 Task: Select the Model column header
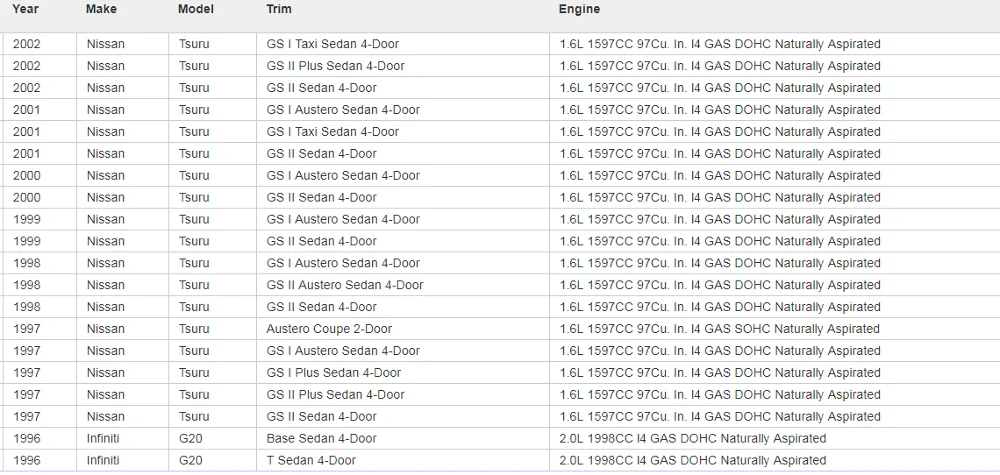tap(196, 9)
